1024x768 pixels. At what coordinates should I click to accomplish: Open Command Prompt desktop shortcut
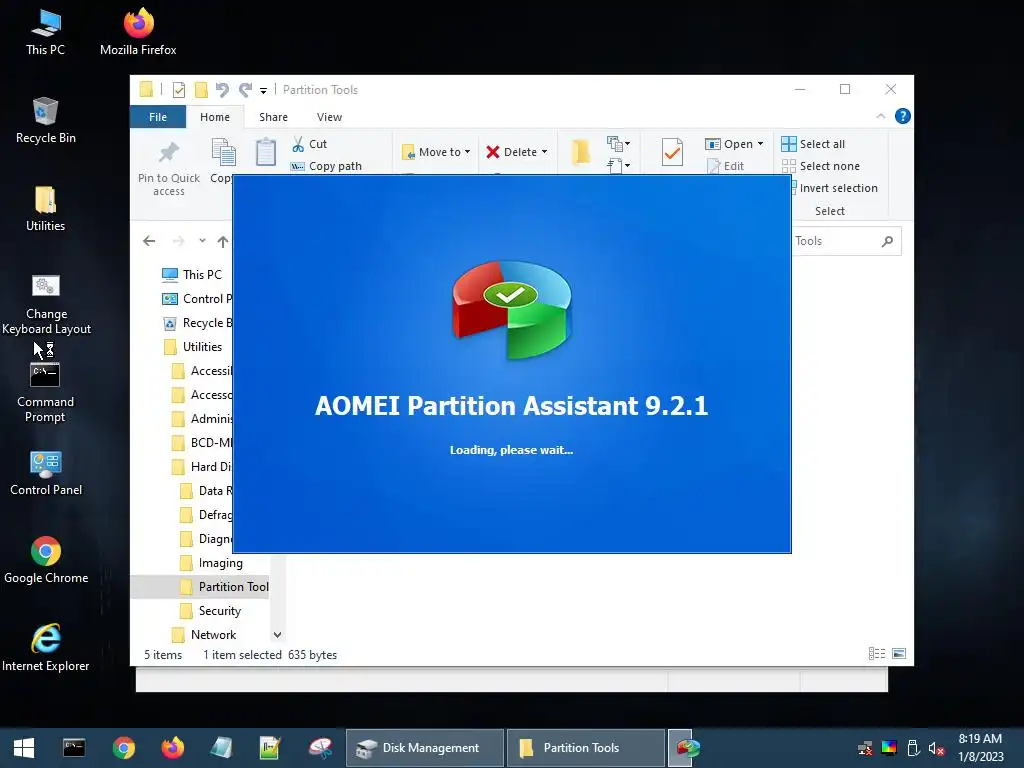(x=45, y=392)
